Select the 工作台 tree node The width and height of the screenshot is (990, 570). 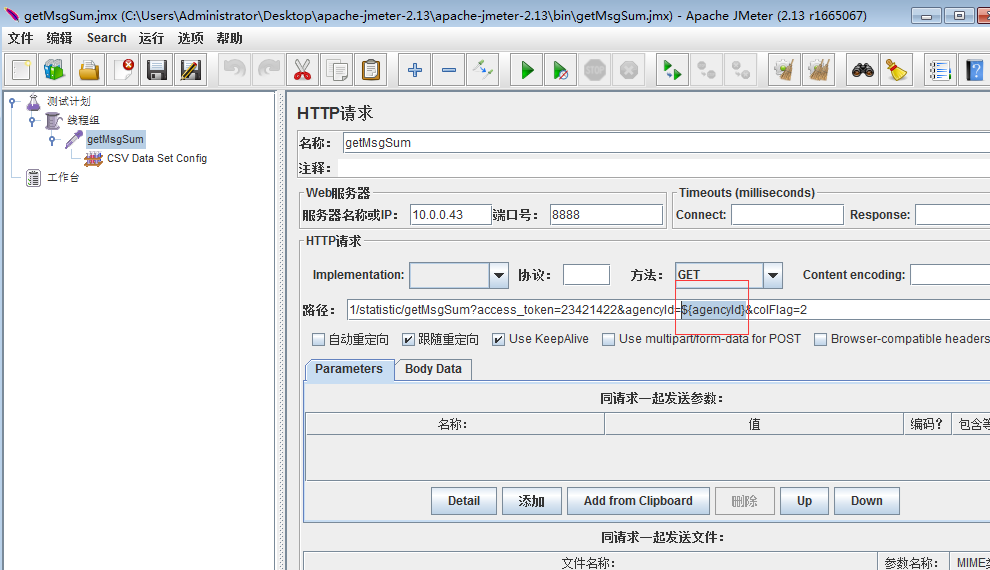(x=63, y=177)
